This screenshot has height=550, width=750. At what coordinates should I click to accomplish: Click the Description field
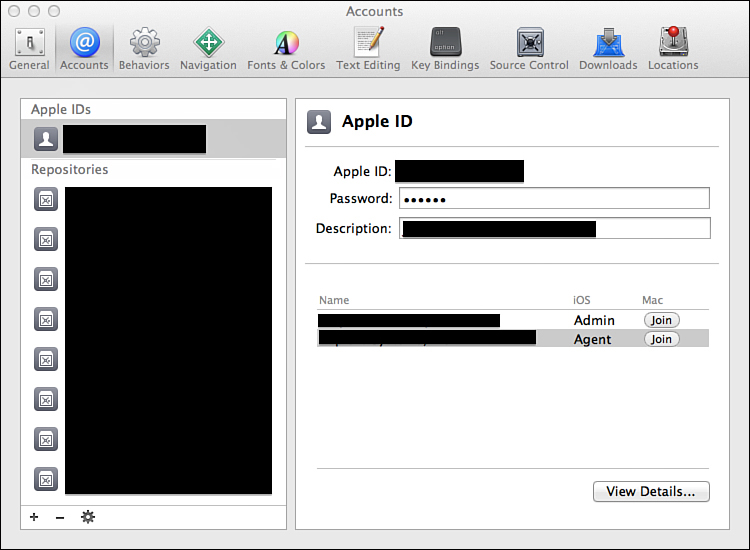555,228
